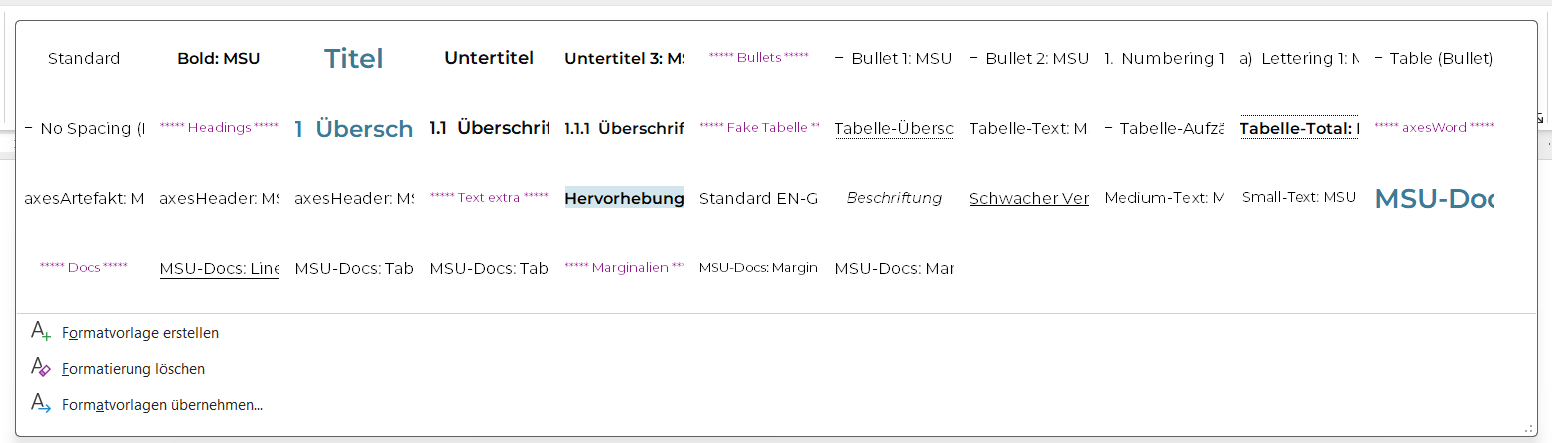Apply the Beschriftung italic style
This screenshot has width=1552, height=443.
[894, 198]
